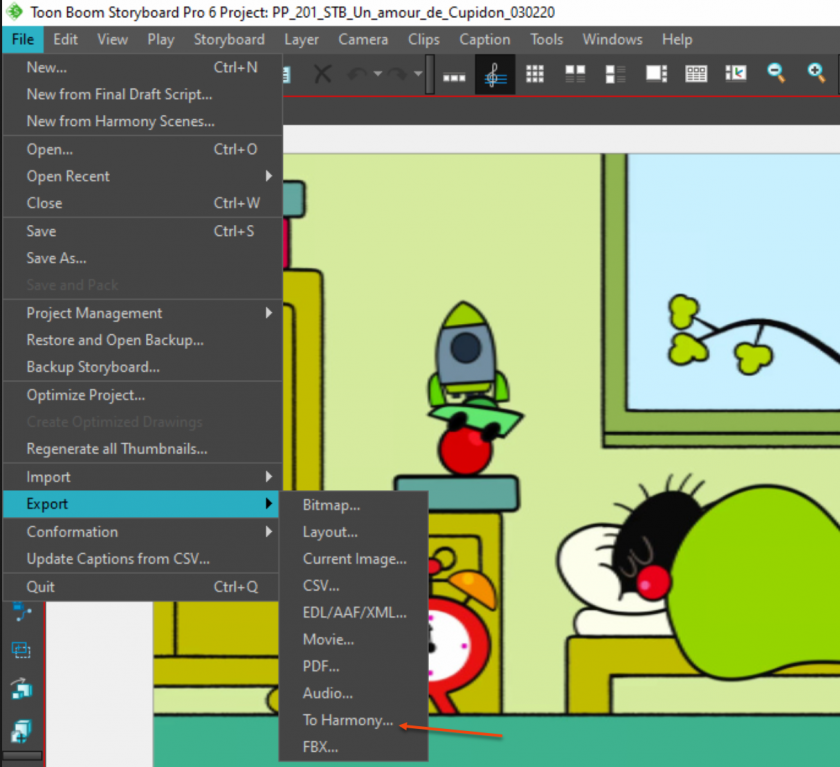Select the vertical panels workspace icon
840x767 pixels.
(x=616, y=74)
